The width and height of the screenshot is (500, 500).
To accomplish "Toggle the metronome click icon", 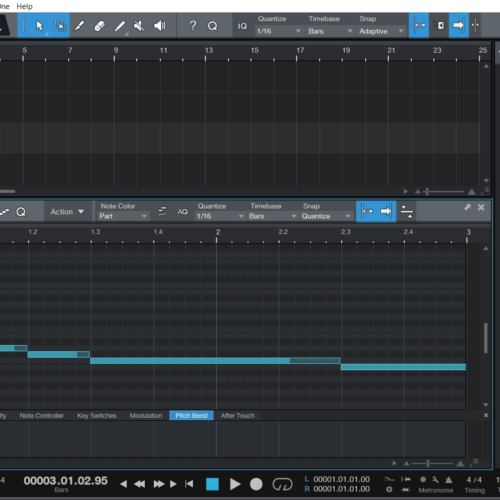I will point(449,480).
